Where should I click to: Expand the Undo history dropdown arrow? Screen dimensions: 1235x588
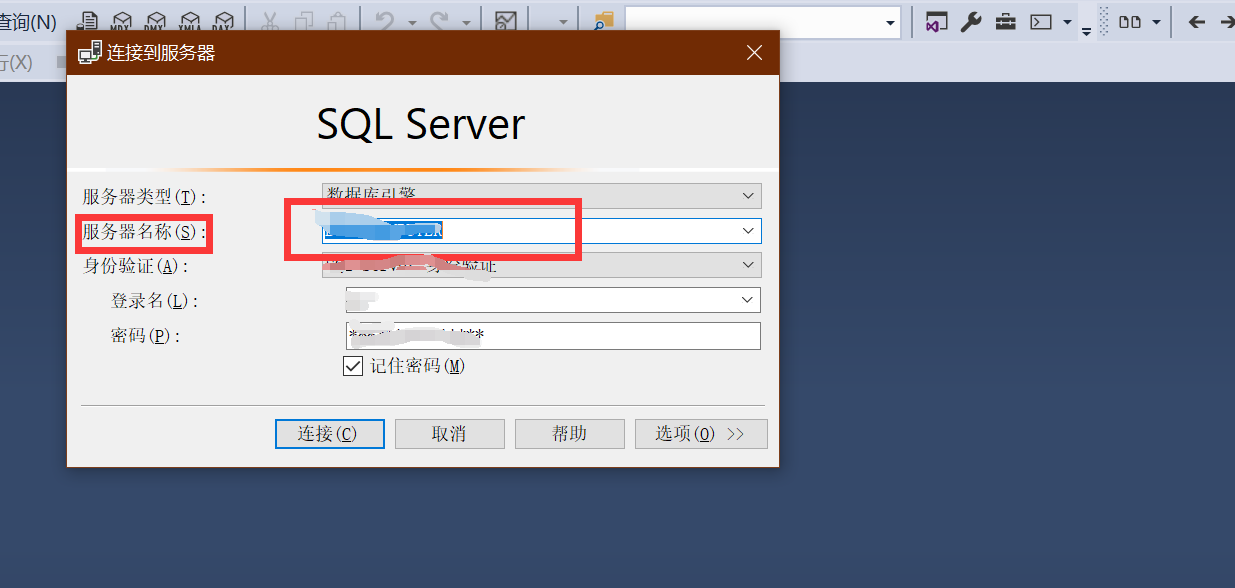tap(411, 22)
